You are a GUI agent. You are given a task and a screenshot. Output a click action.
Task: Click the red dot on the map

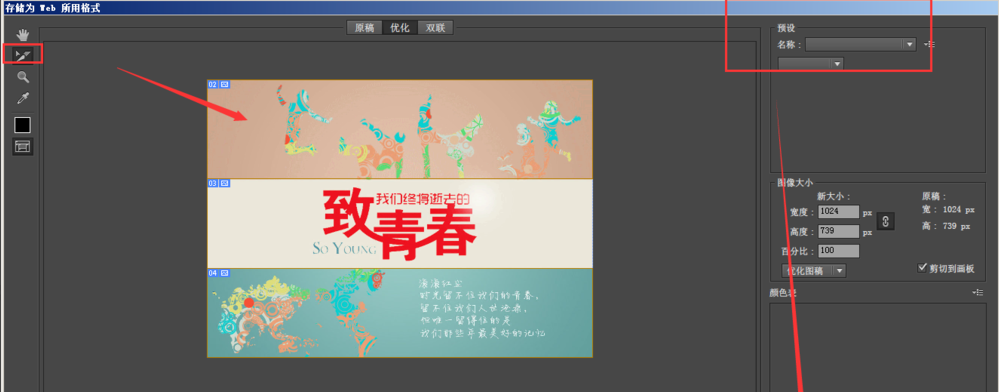[x=248, y=302]
